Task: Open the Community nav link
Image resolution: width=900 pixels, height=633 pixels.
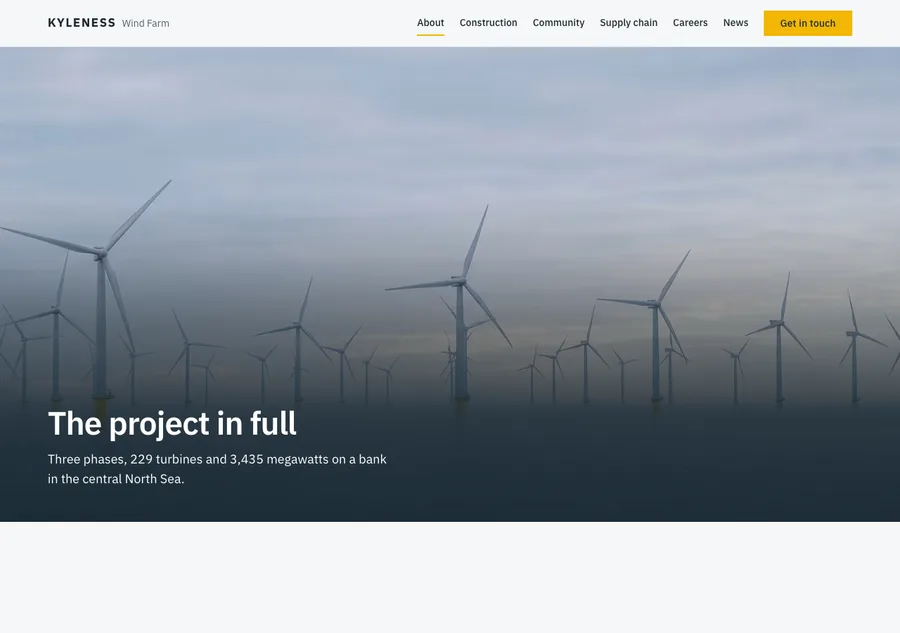Action: (x=558, y=23)
